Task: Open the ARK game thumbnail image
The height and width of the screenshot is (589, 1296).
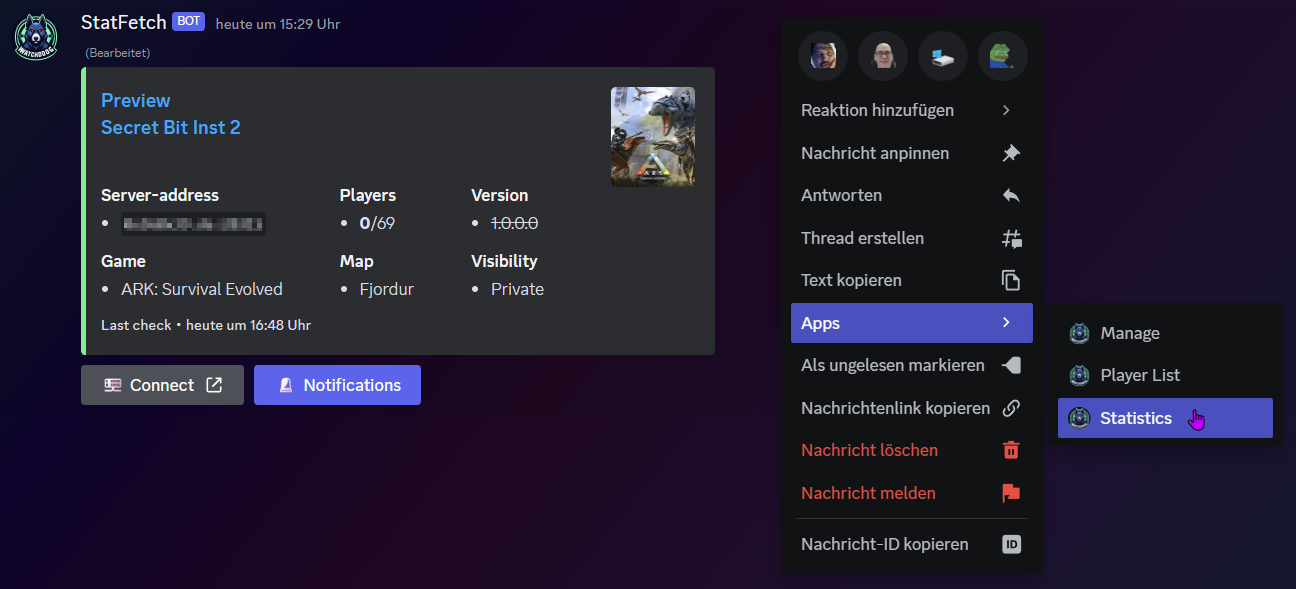Action: (652, 137)
